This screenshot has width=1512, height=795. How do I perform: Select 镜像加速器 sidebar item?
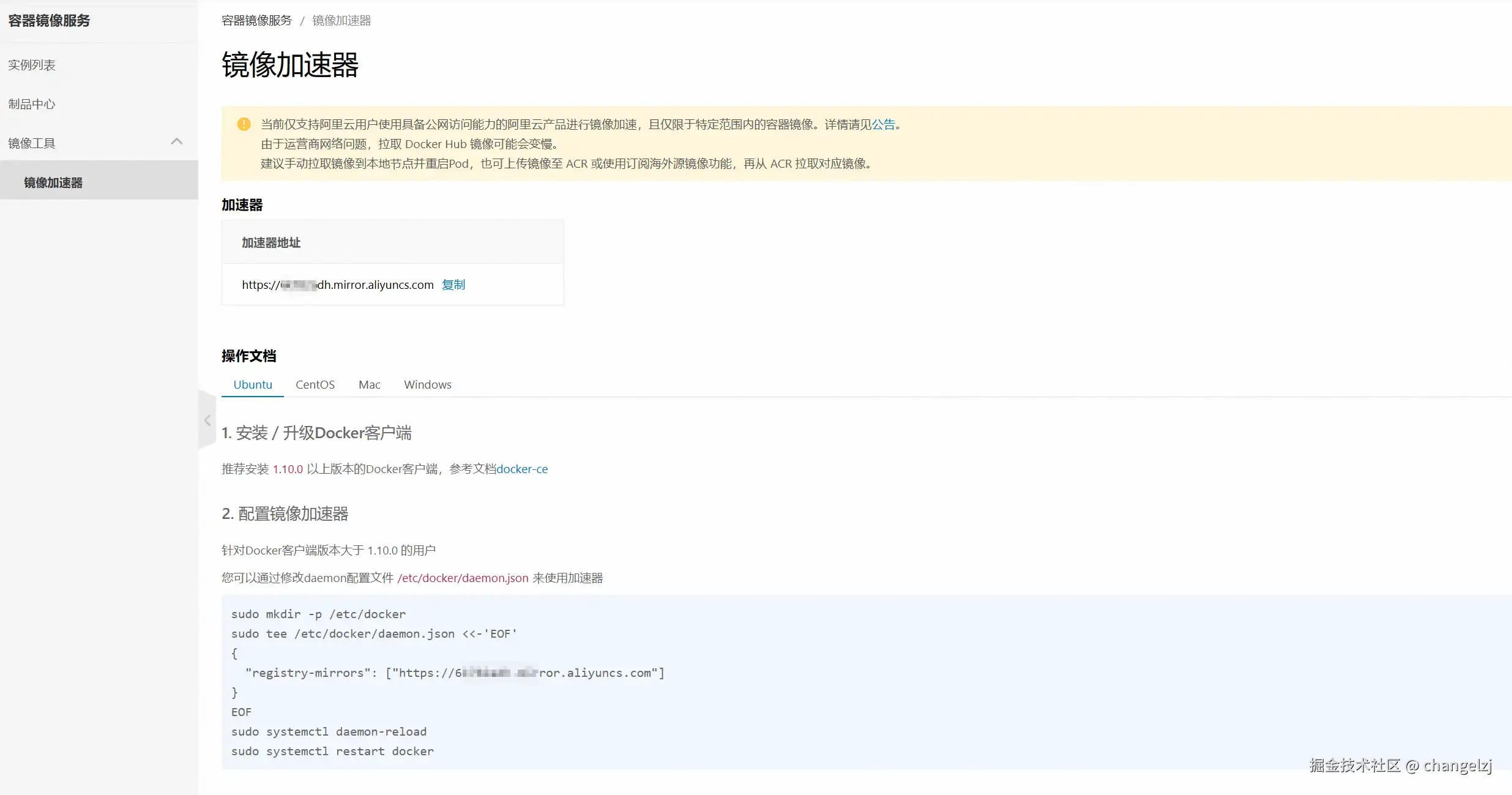(53, 182)
